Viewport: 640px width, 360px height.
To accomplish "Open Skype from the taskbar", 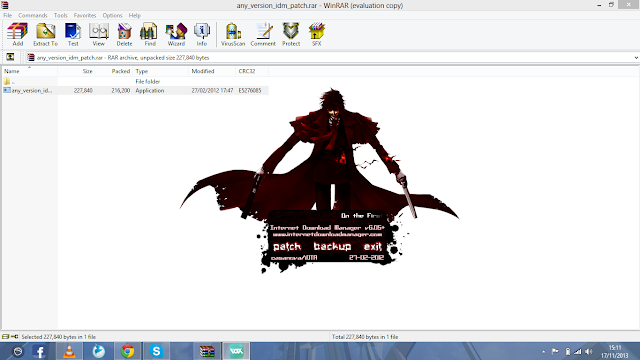I will pyautogui.click(x=156, y=351).
